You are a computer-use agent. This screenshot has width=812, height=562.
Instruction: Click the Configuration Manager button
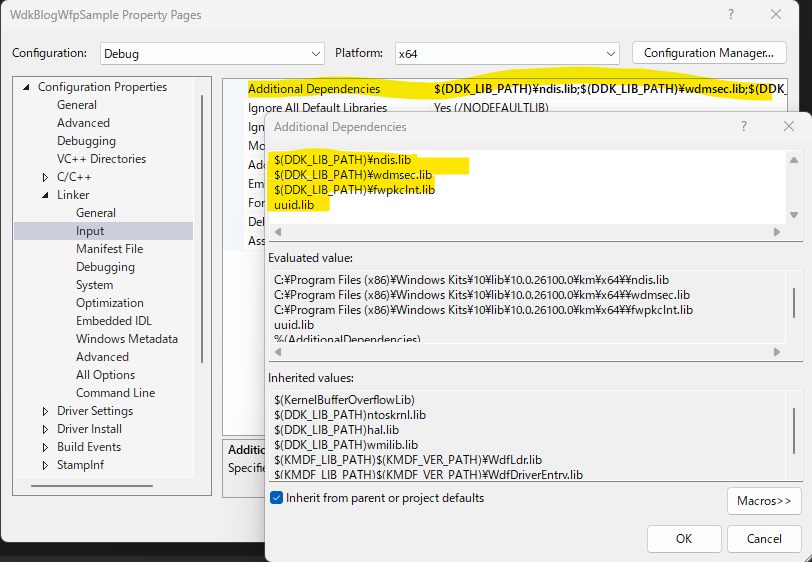click(x=708, y=53)
